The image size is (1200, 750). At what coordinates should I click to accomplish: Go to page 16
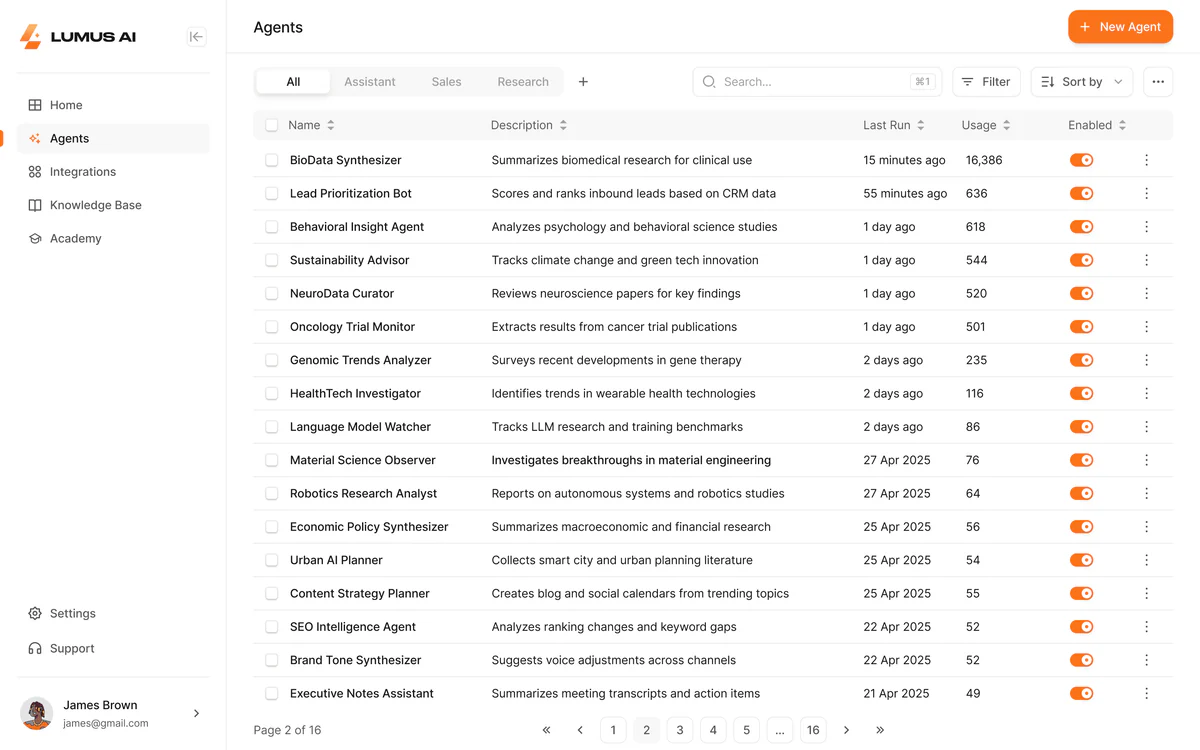coord(813,730)
